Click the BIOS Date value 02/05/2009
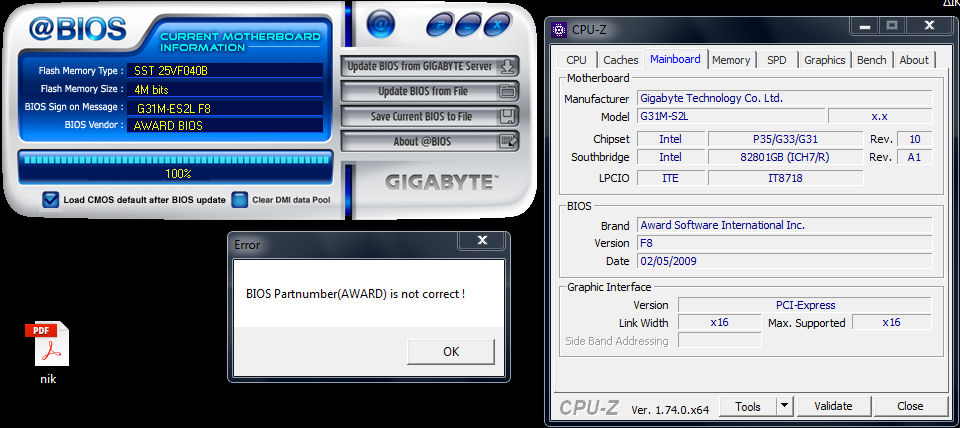The image size is (960, 428). pos(785,261)
